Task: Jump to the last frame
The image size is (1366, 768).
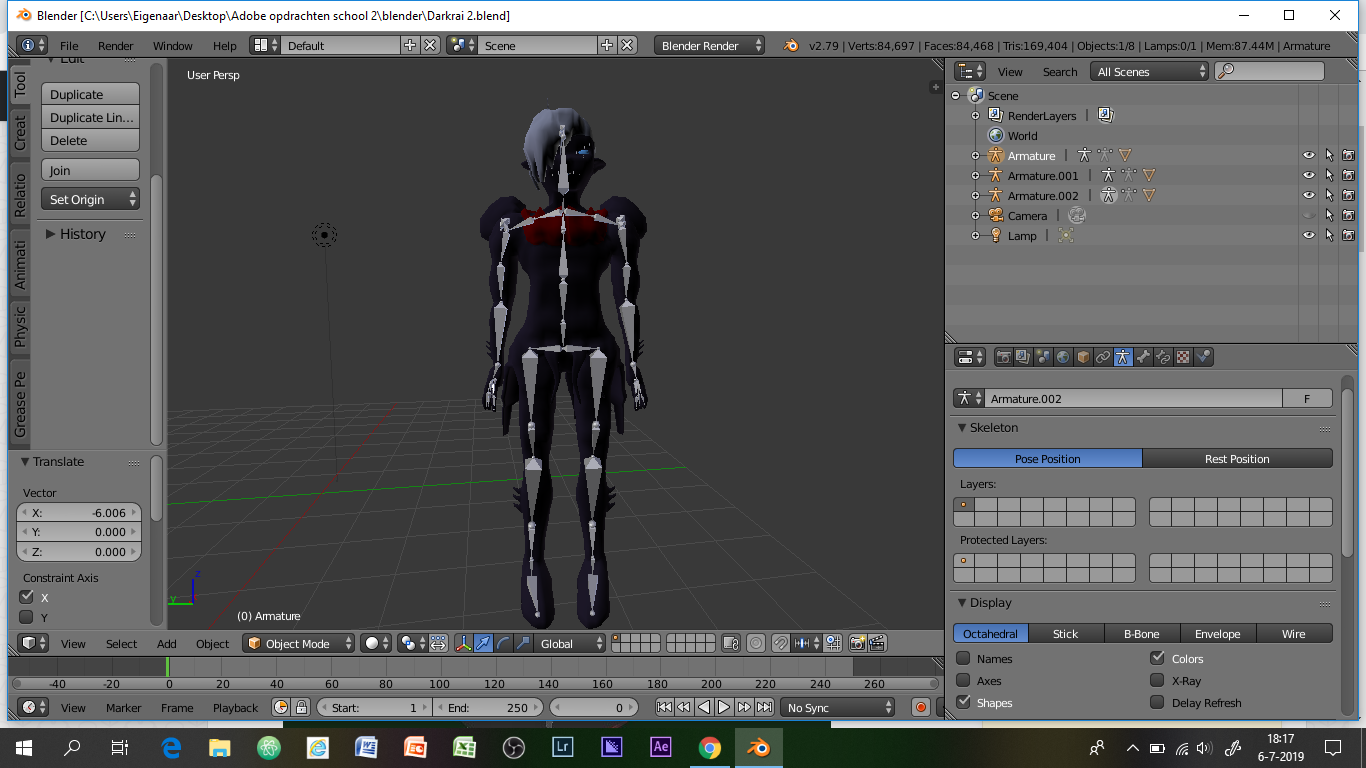Action: point(764,707)
